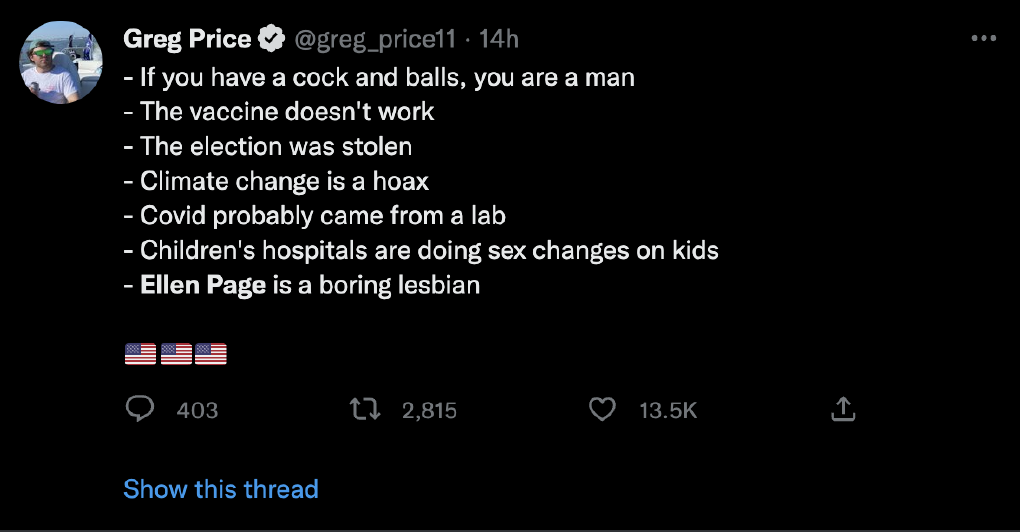
Task: Click the 2,815 retweets count
Action: (x=429, y=410)
